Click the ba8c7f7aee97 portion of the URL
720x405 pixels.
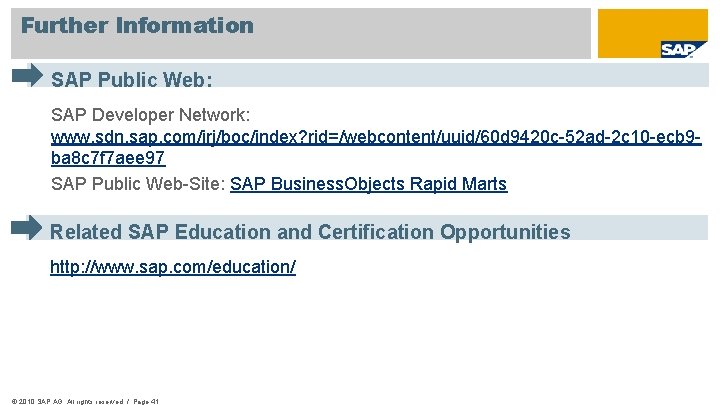[107, 158]
